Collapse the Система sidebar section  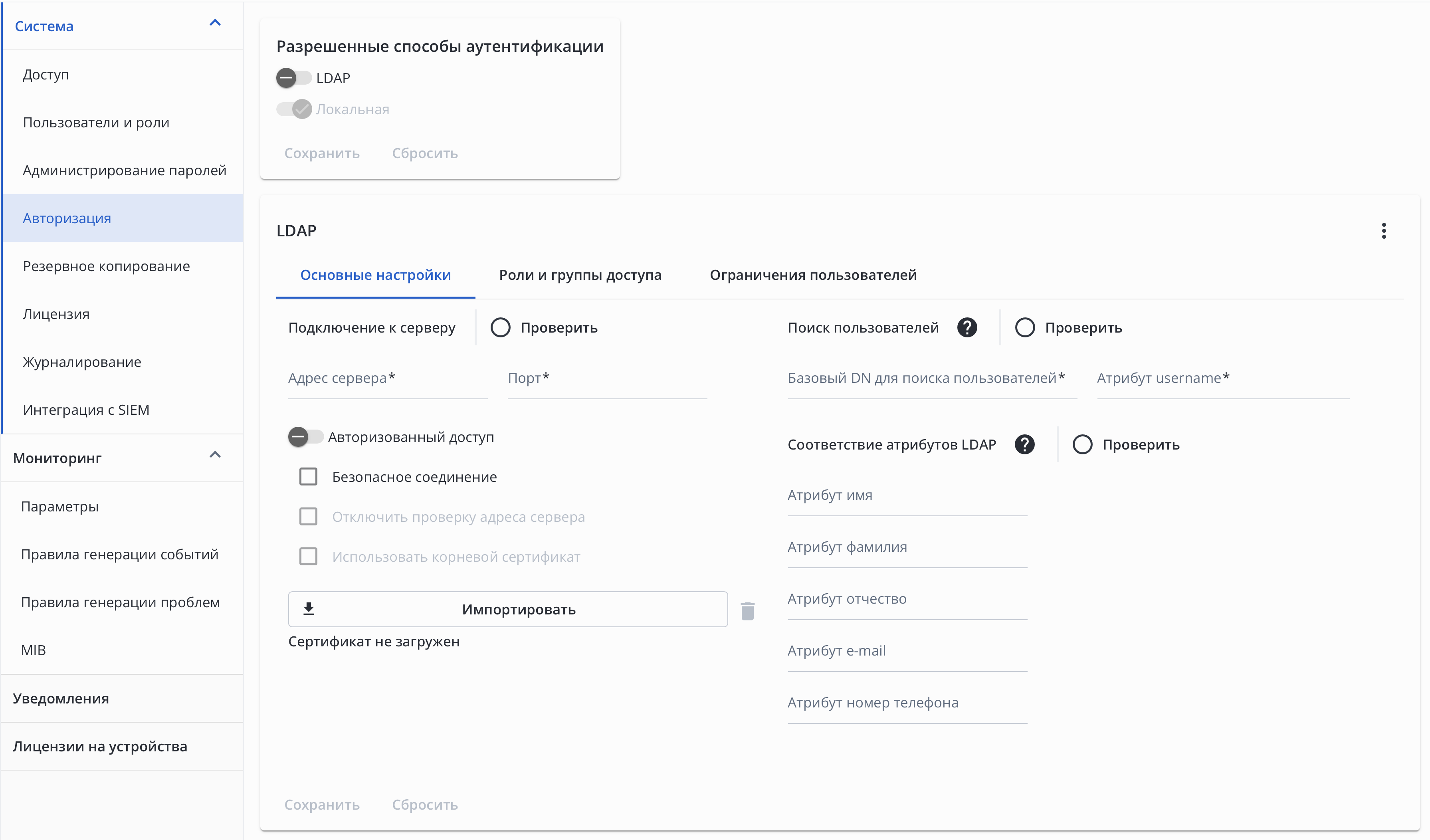(215, 23)
